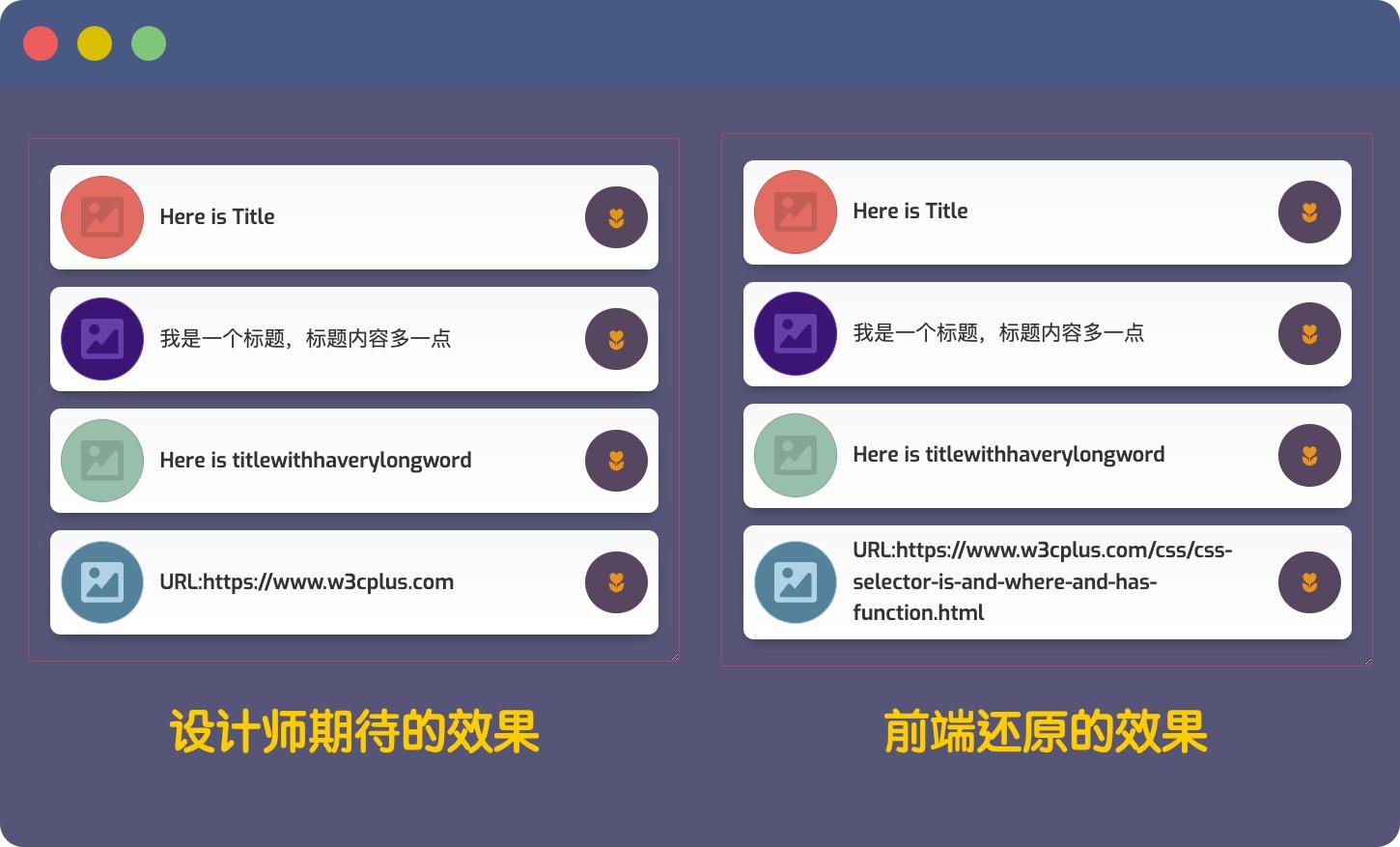
Task: Click flower button on left titlewithhaverylongword card
Action: [x=616, y=461]
